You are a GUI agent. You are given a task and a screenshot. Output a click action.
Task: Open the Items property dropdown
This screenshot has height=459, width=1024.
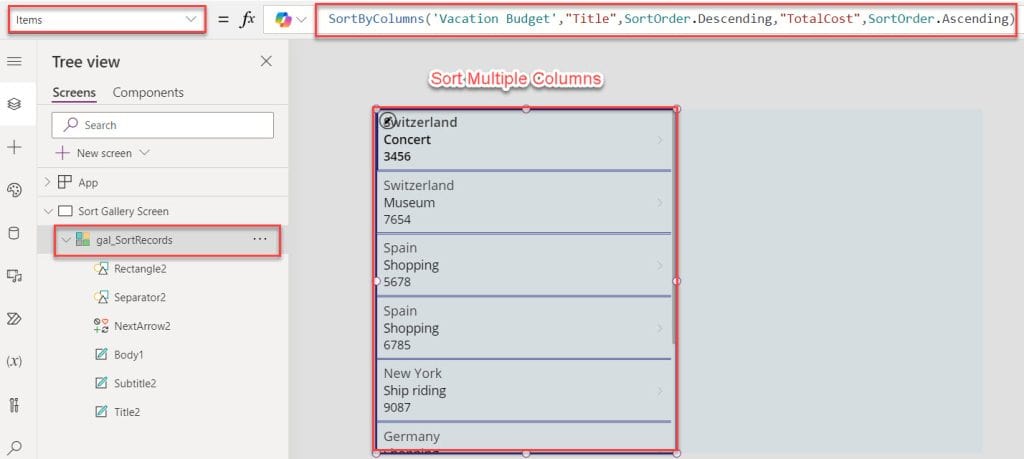(x=106, y=20)
